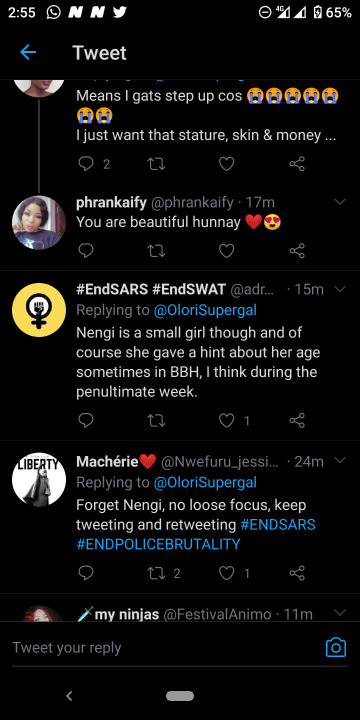The width and height of the screenshot is (360, 720).
Task: Reply to the Nengi is a small girl tweet
Action: point(86,420)
